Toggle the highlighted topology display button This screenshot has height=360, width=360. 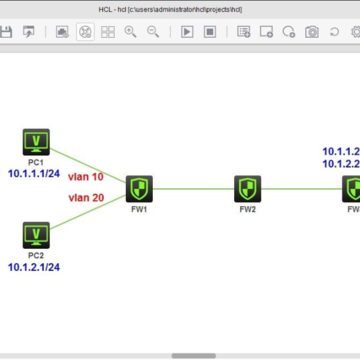85,32
